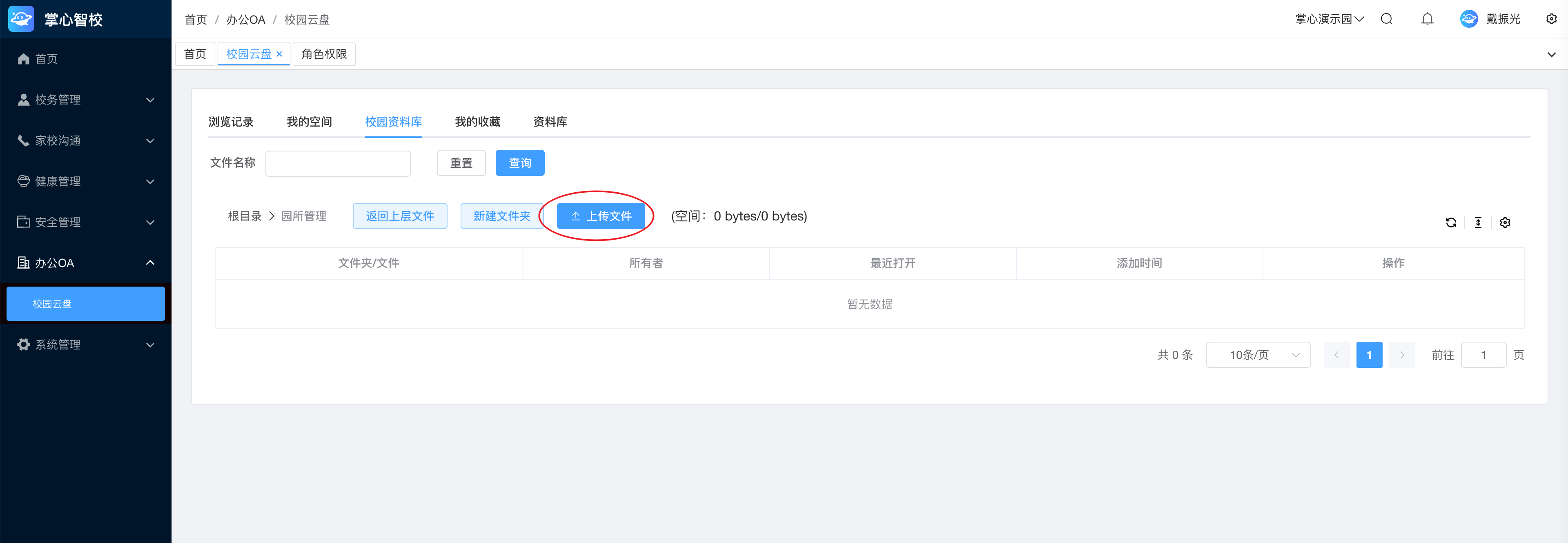Switch to the 浏览记录 tab
Viewport: 1568px width, 543px height.
231,122
